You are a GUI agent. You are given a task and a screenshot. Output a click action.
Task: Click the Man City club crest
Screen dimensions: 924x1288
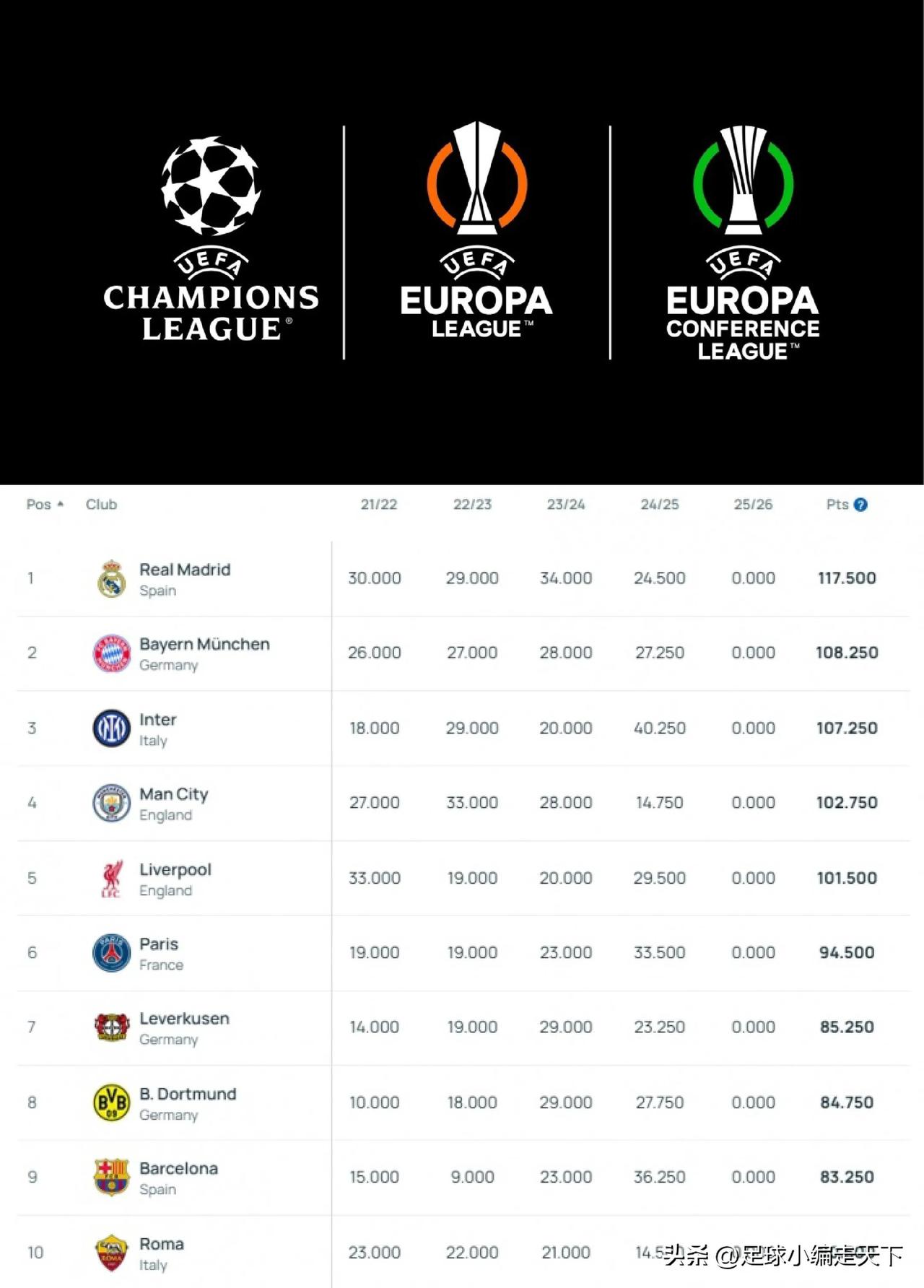112,803
